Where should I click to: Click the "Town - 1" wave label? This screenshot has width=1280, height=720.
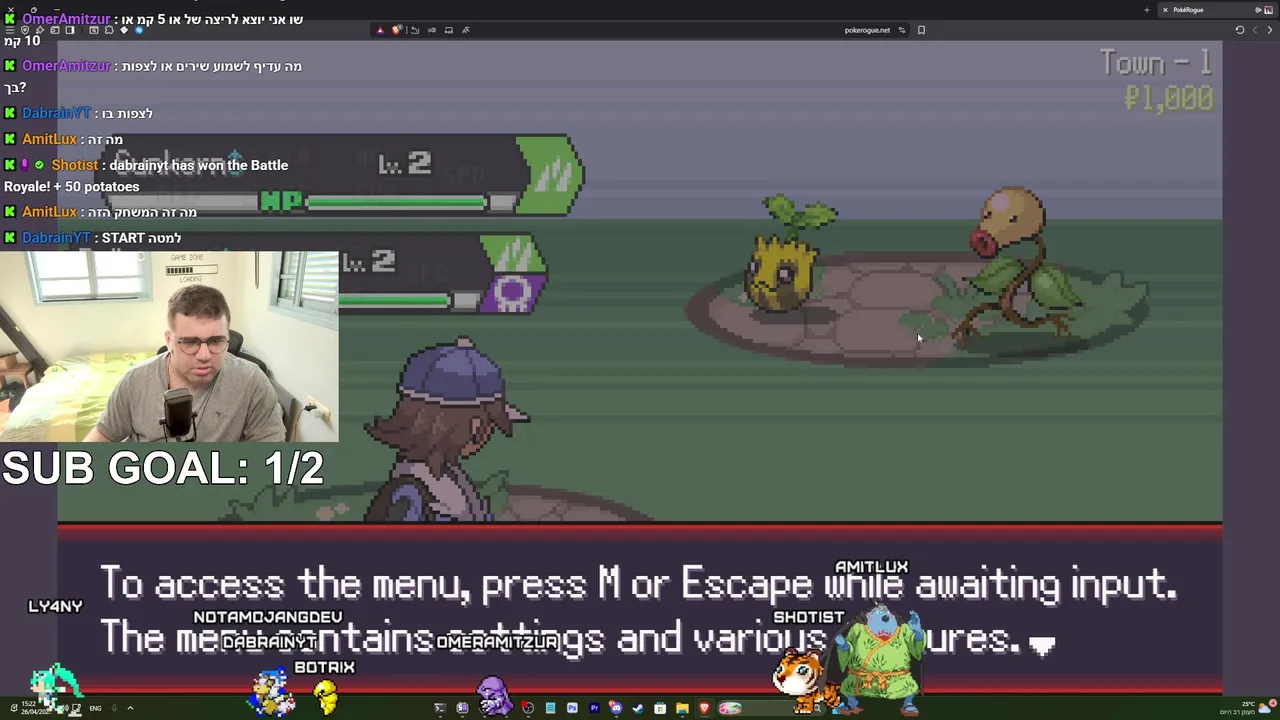pyautogui.click(x=1156, y=63)
